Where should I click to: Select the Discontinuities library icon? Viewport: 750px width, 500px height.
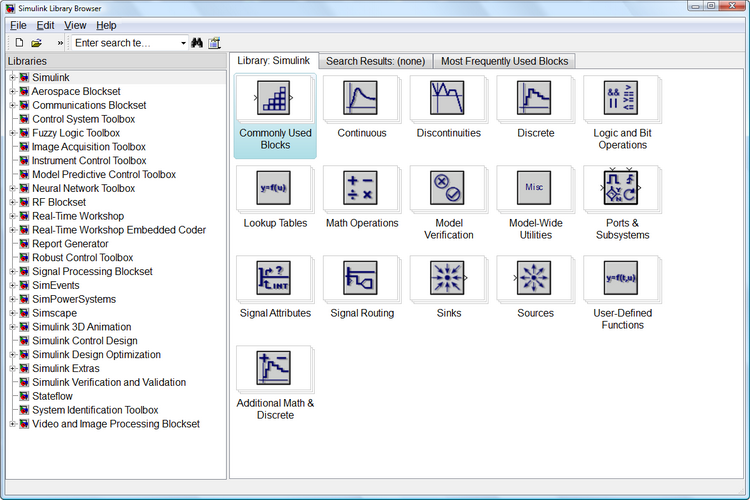pos(447,98)
